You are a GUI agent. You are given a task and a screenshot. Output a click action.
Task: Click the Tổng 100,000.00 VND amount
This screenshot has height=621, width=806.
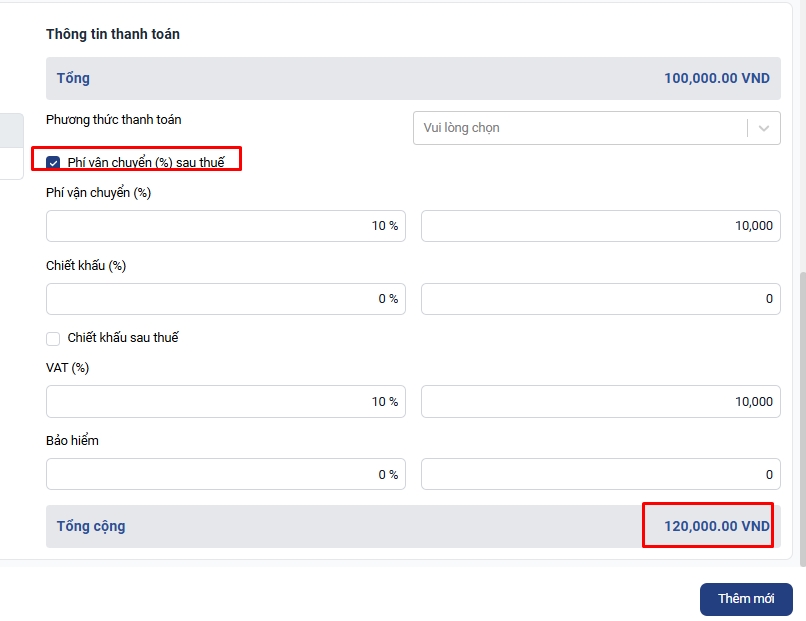[x=716, y=78]
